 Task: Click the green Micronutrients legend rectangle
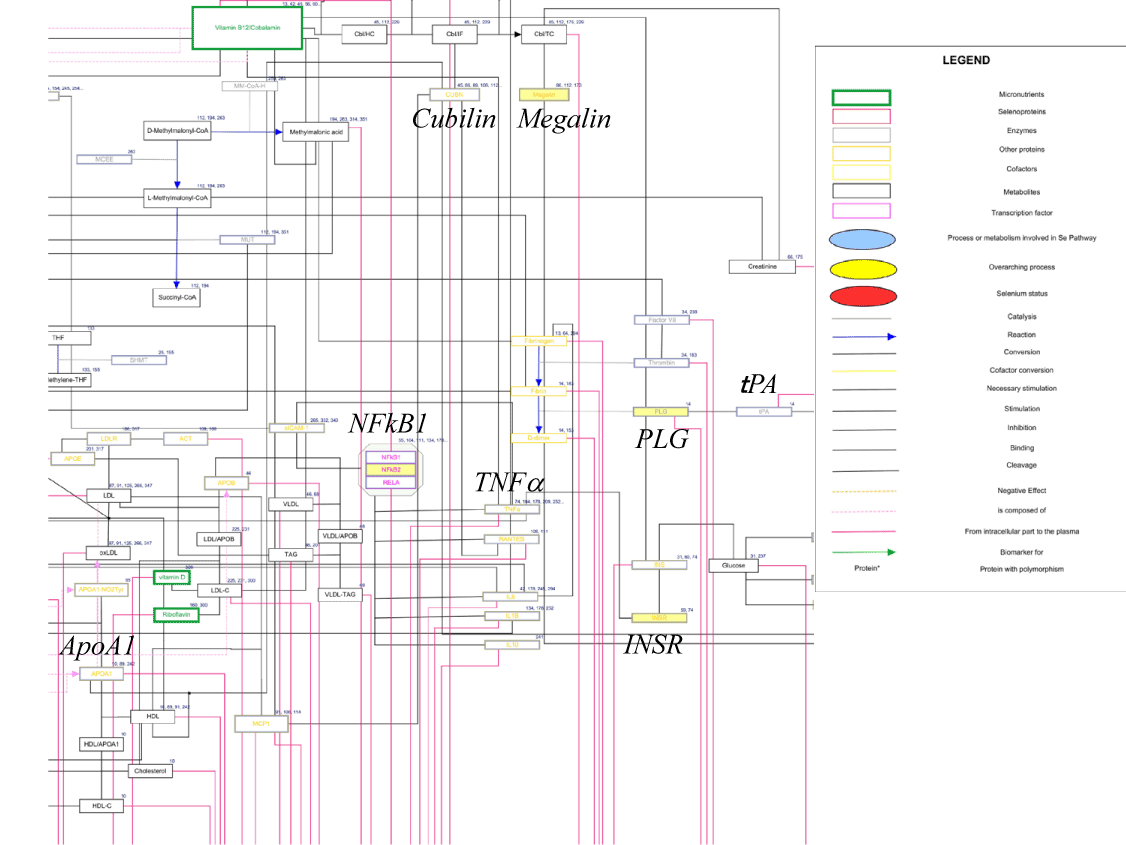(861, 96)
